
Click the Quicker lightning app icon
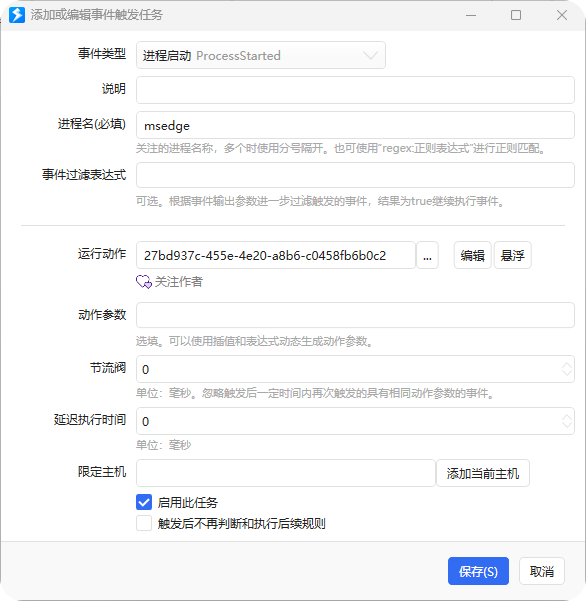click(x=17, y=15)
